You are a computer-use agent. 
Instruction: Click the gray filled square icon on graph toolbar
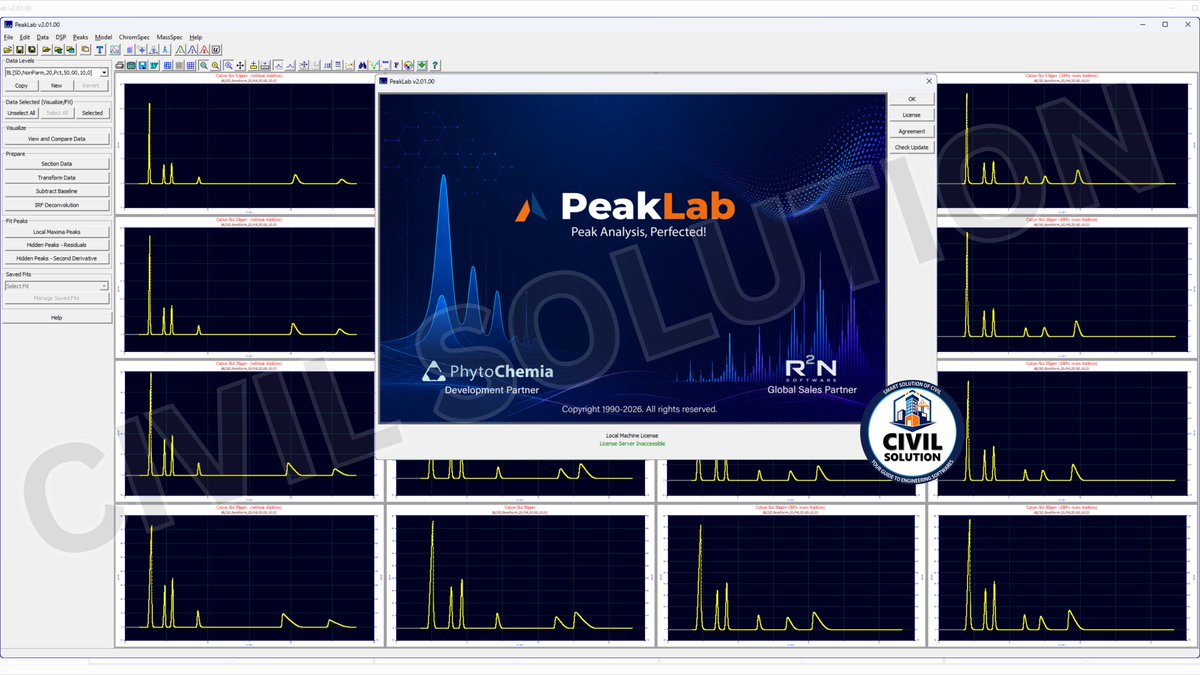tap(179, 66)
